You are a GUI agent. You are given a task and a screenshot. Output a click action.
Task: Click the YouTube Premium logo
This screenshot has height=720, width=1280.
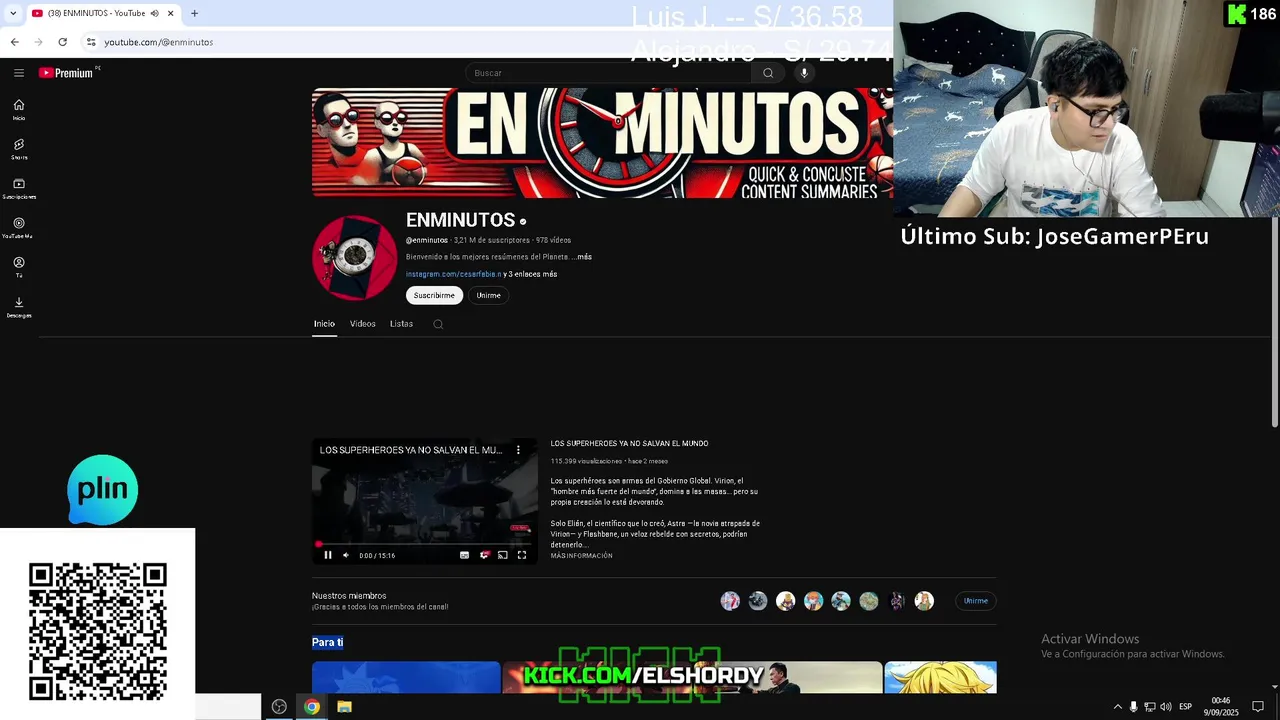67,73
